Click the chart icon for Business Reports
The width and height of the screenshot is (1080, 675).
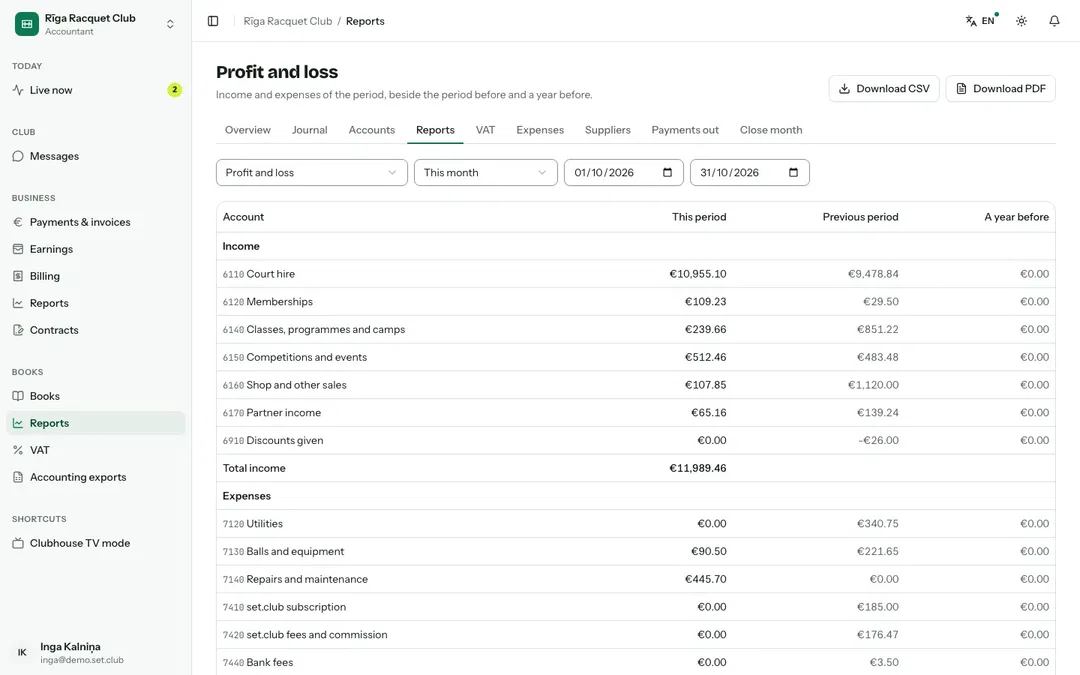point(18,303)
